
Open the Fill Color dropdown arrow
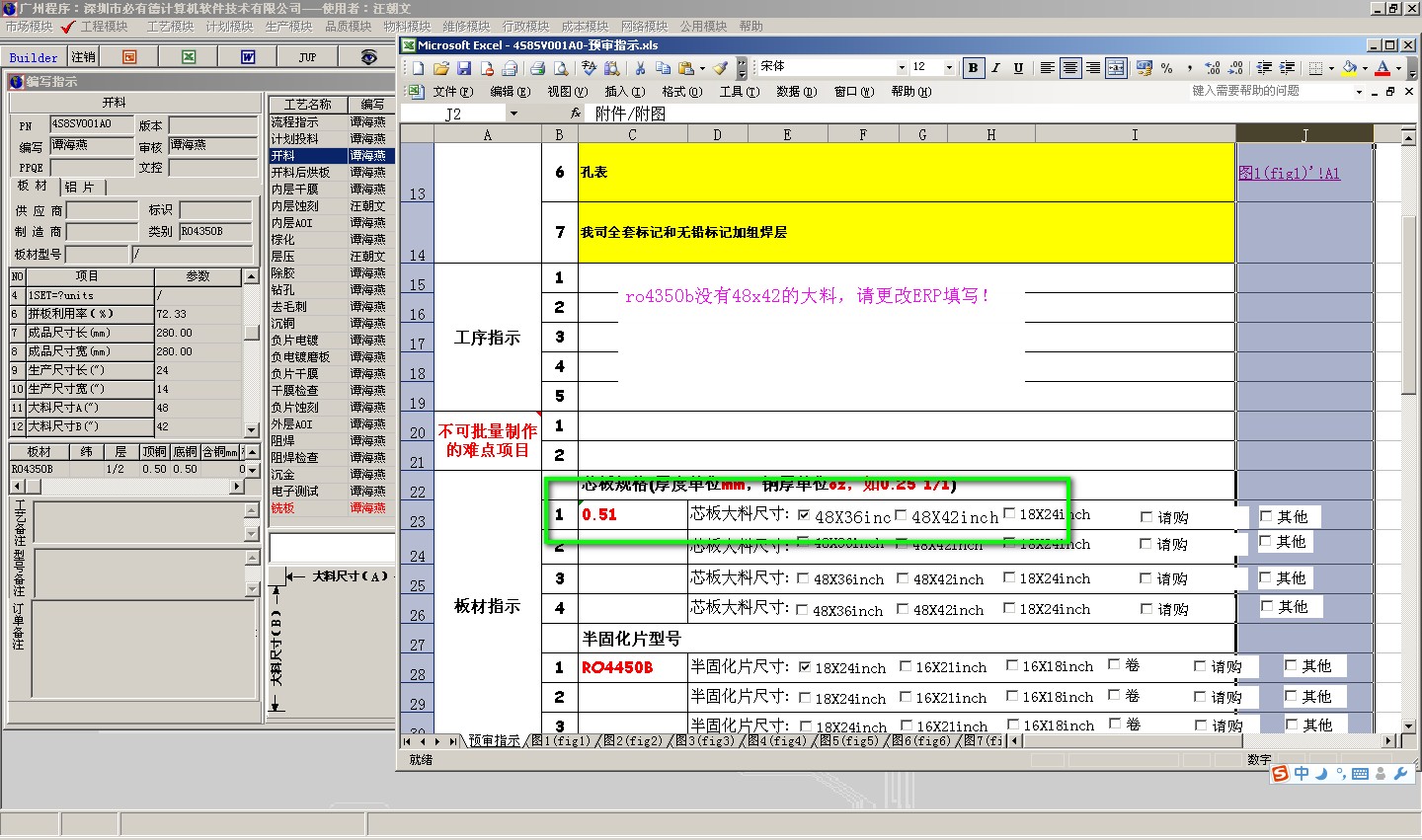(x=1365, y=68)
